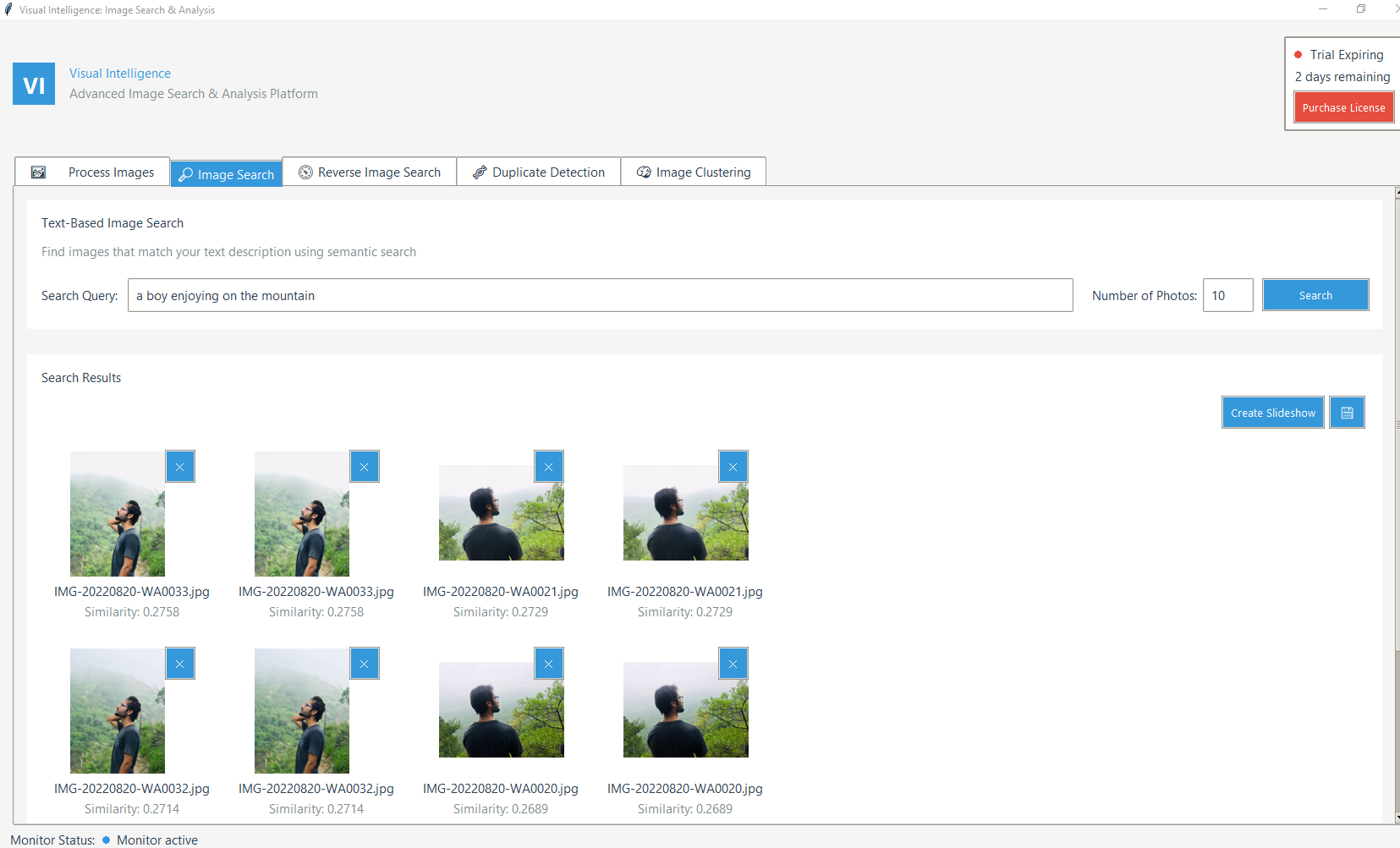Image resolution: width=1400 pixels, height=848 pixels.
Task: Open the first WA0021 thumbnail image
Action: point(502,512)
